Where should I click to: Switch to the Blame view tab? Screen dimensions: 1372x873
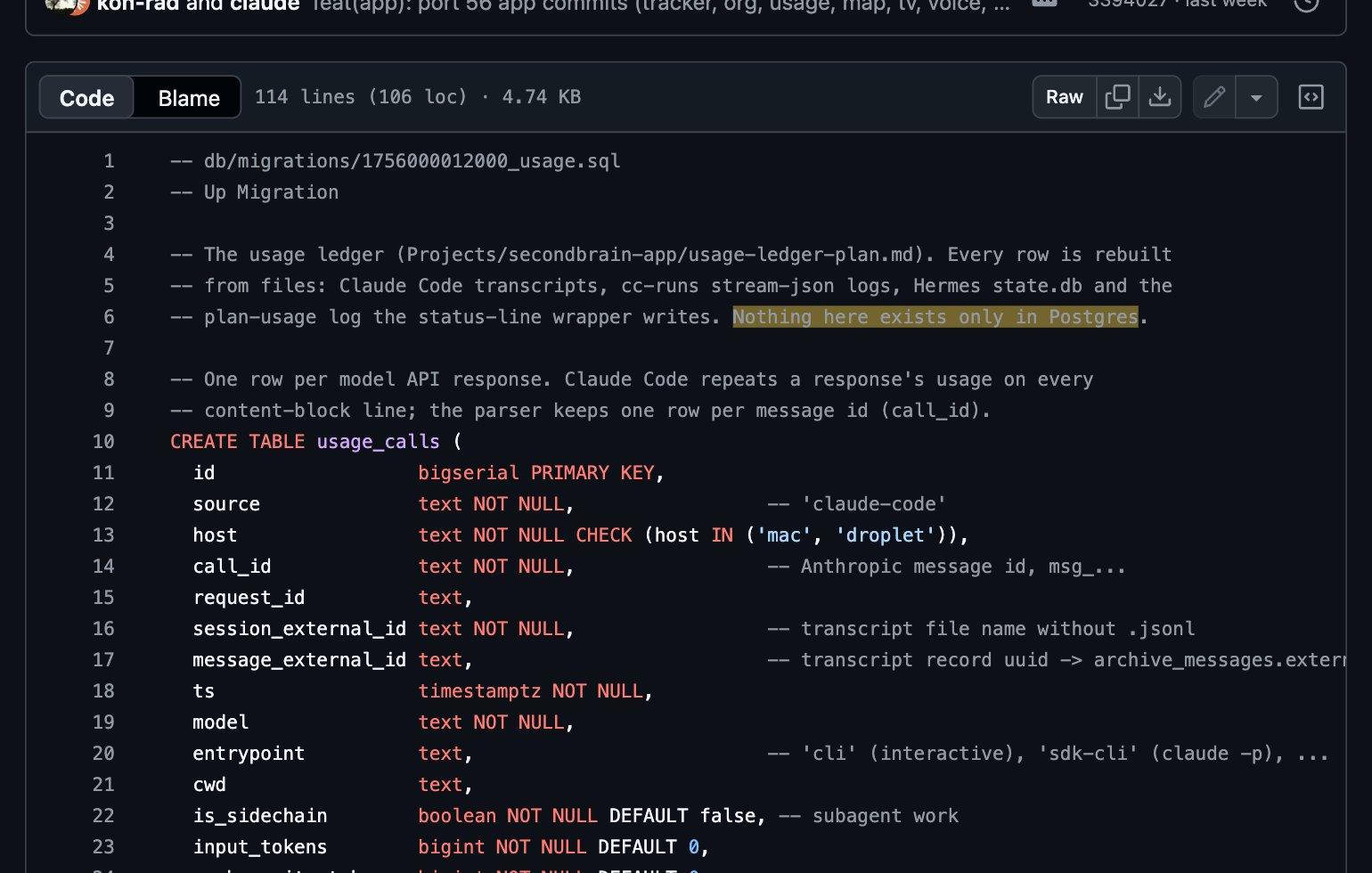[x=189, y=97]
